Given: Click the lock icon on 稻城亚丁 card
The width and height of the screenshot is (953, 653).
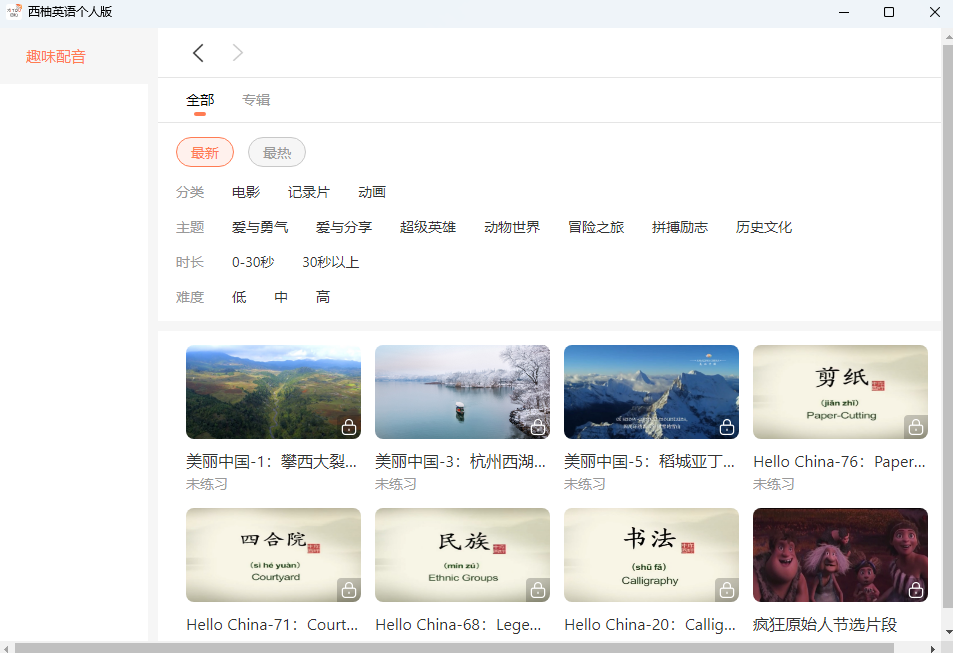Looking at the screenshot, I should click(x=726, y=426).
